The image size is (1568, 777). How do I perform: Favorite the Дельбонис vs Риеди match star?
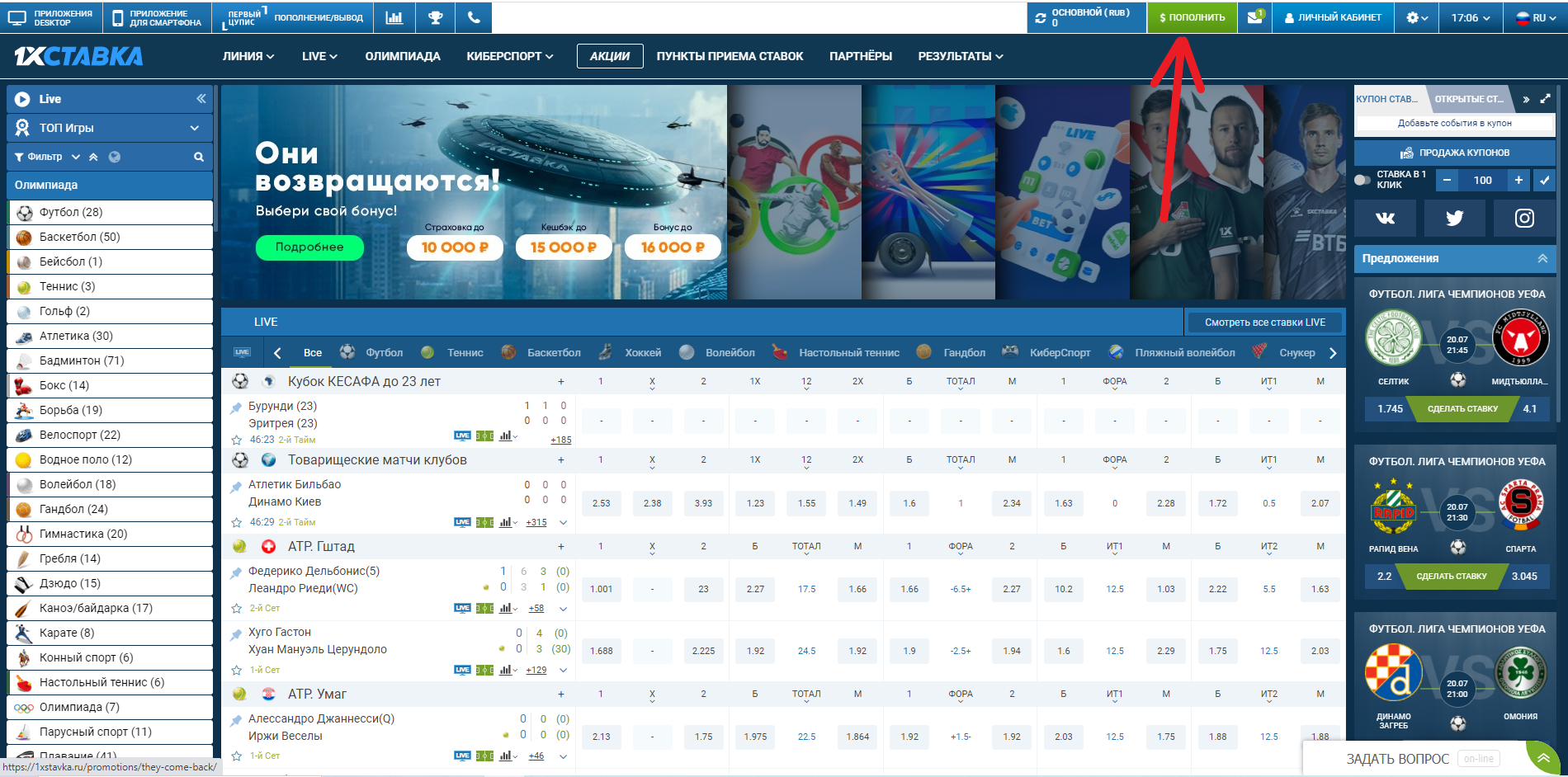click(x=236, y=608)
